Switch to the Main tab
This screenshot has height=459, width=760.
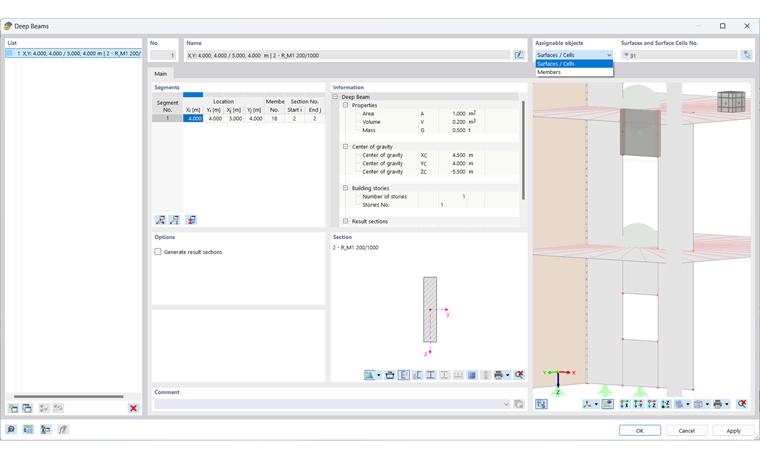coord(160,74)
